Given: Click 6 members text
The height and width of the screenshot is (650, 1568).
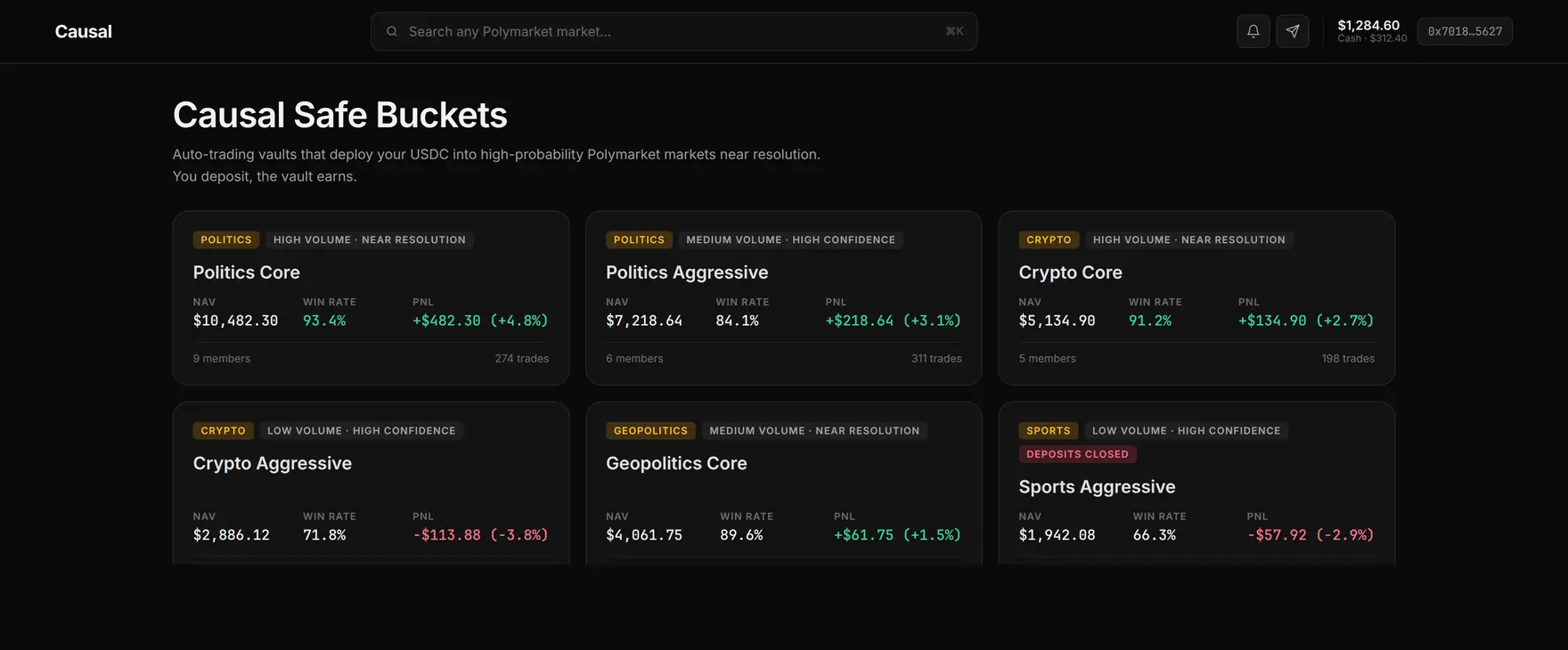Looking at the screenshot, I should tap(634, 358).
